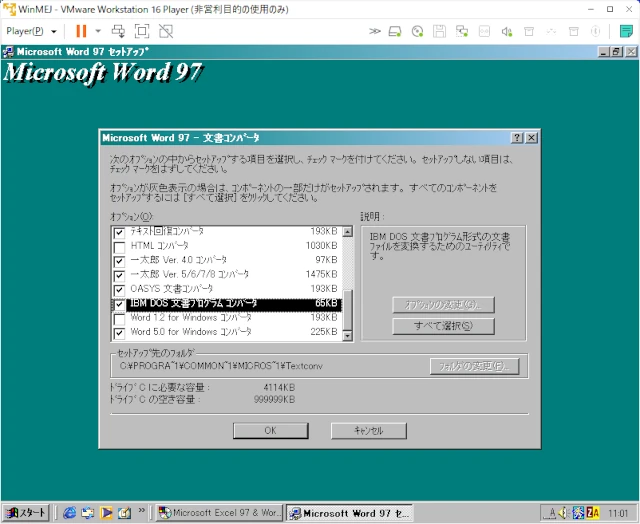The height and width of the screenshot is (524, 640).
Task: Click the options list scroll up arrow
Action: [x=347, y=231]
